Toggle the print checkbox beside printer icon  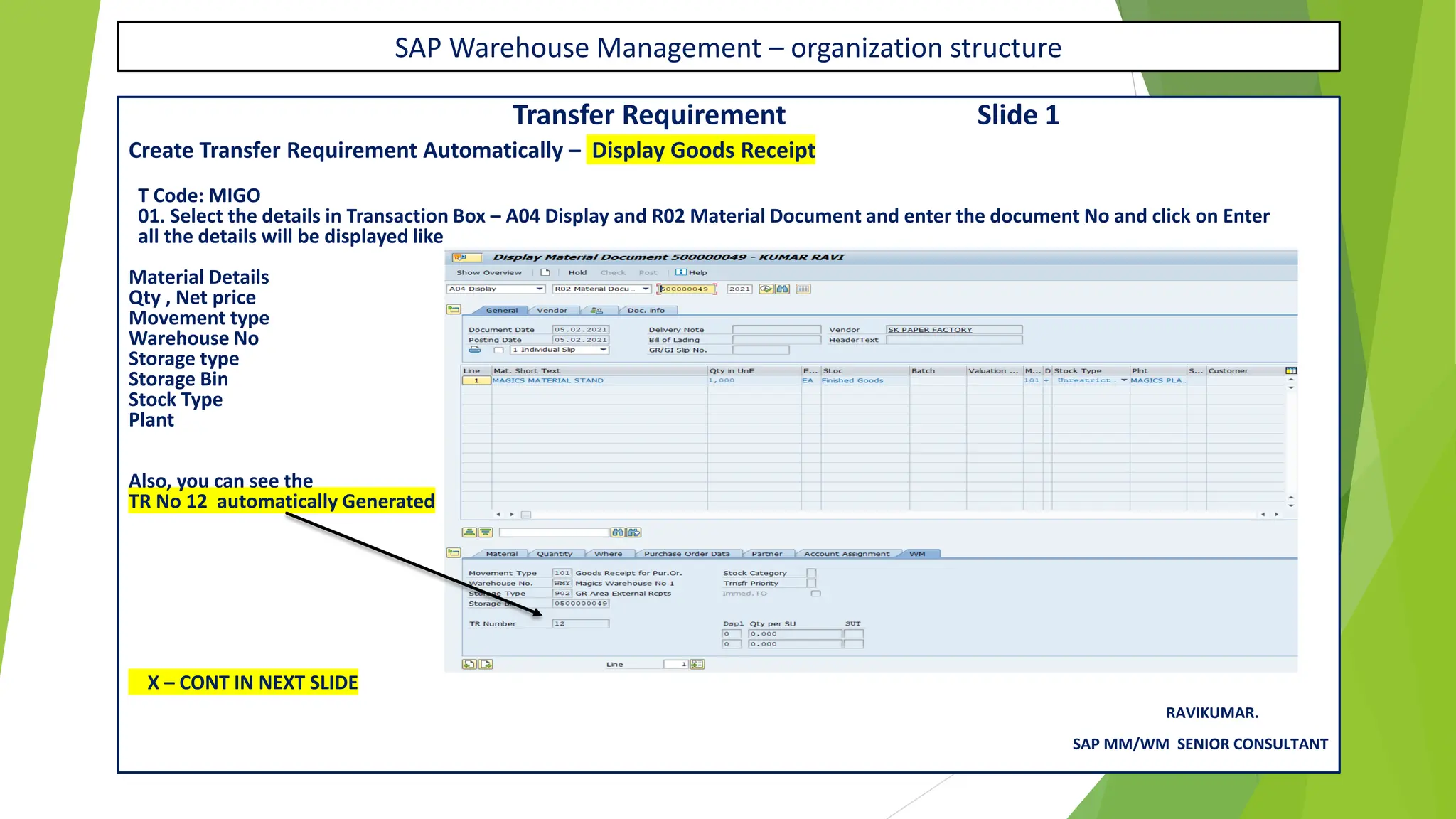pyautogui.click(x=499, y=350)
